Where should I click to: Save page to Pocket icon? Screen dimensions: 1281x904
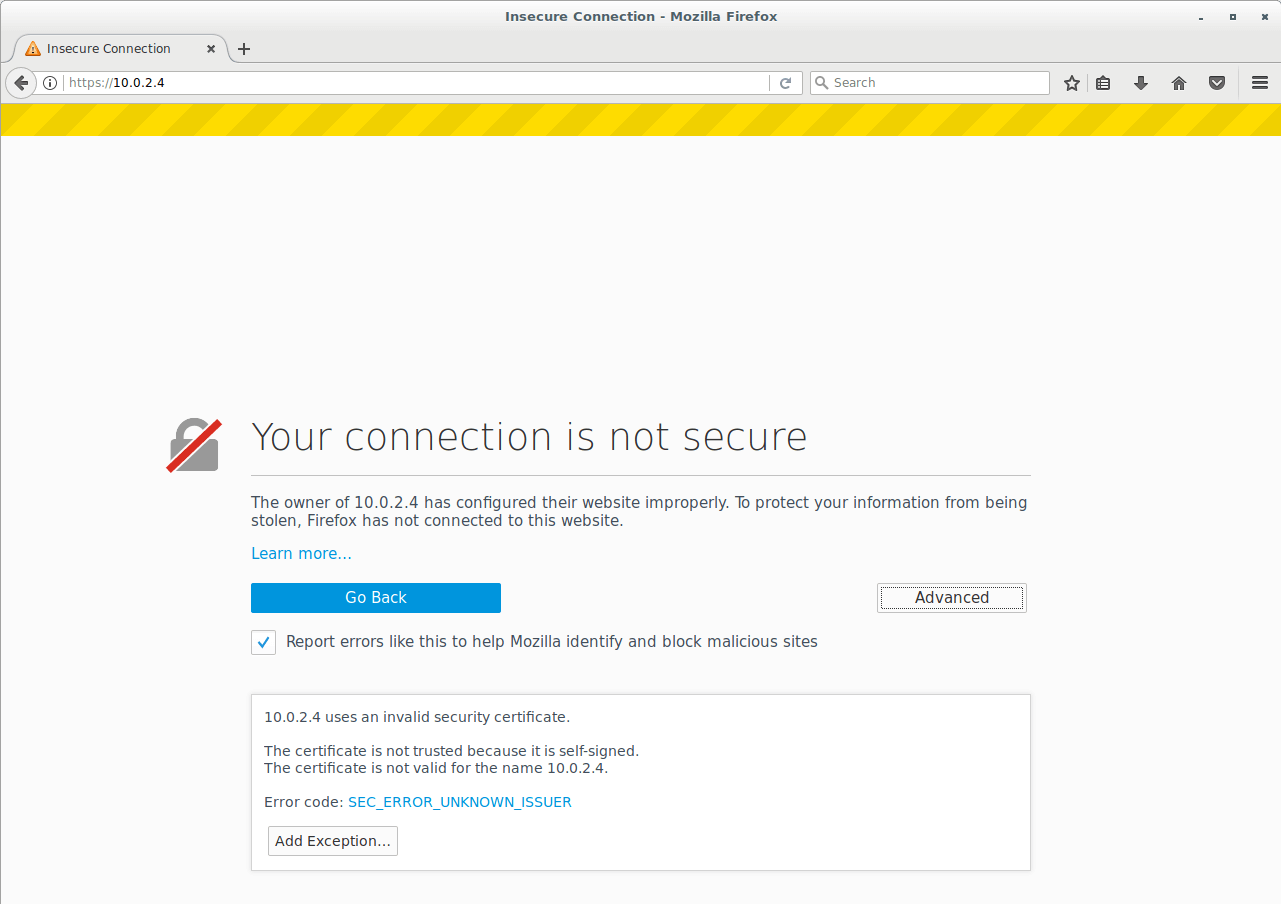click(x=1217, y=83)
